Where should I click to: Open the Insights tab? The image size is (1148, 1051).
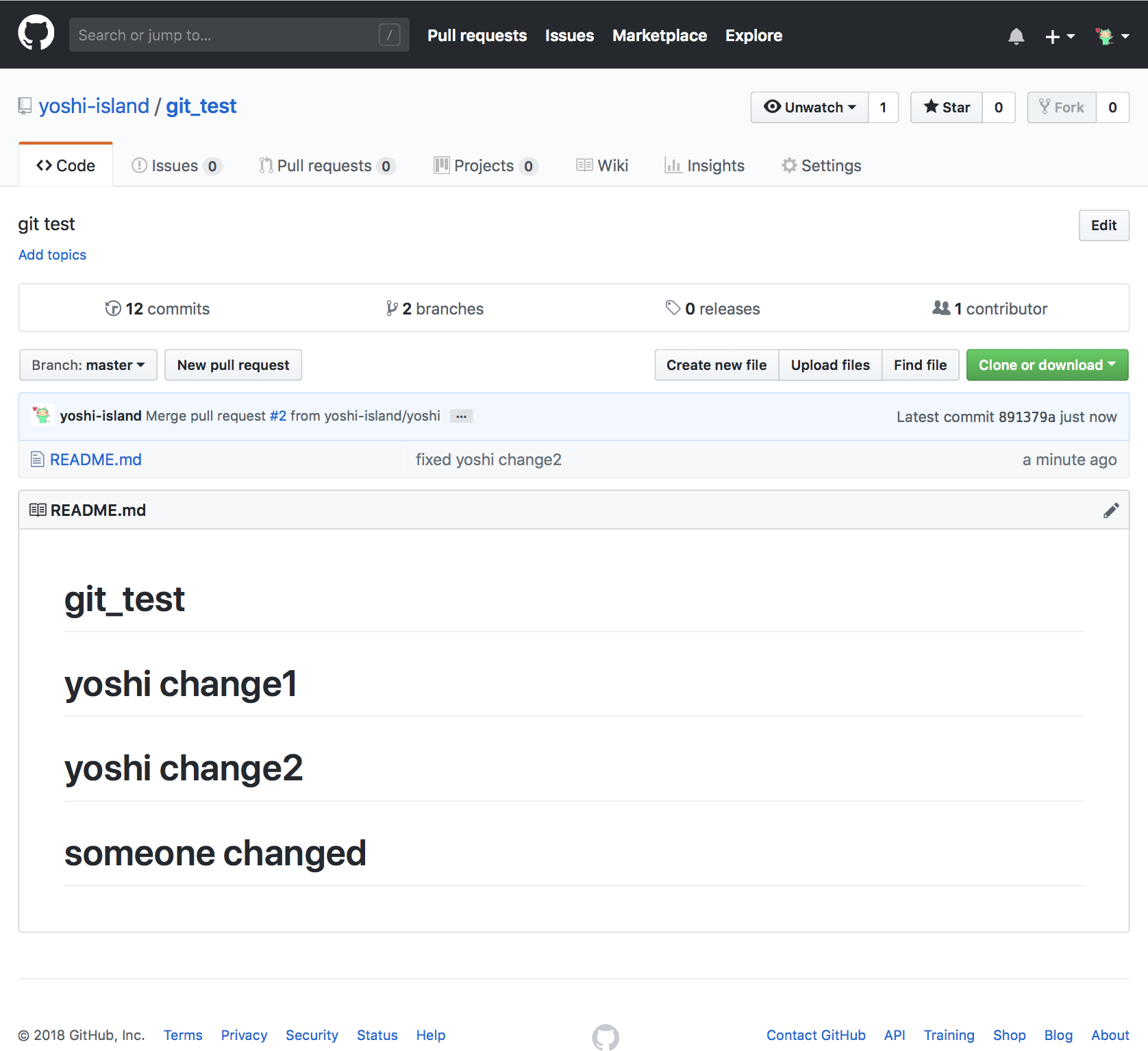704,166
